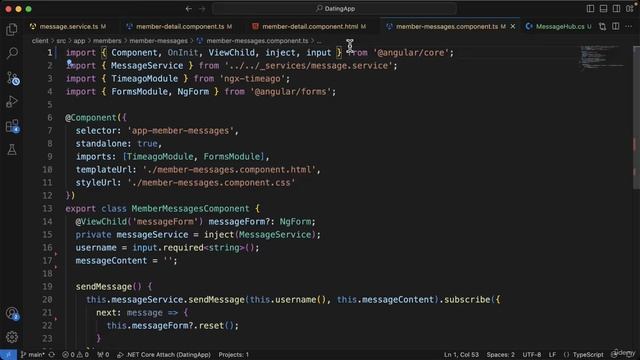Image resolution: width=640 pixels, height=360 pixels.
Task: Select the members breadcrumb segment
Action: tap(107, 41)
